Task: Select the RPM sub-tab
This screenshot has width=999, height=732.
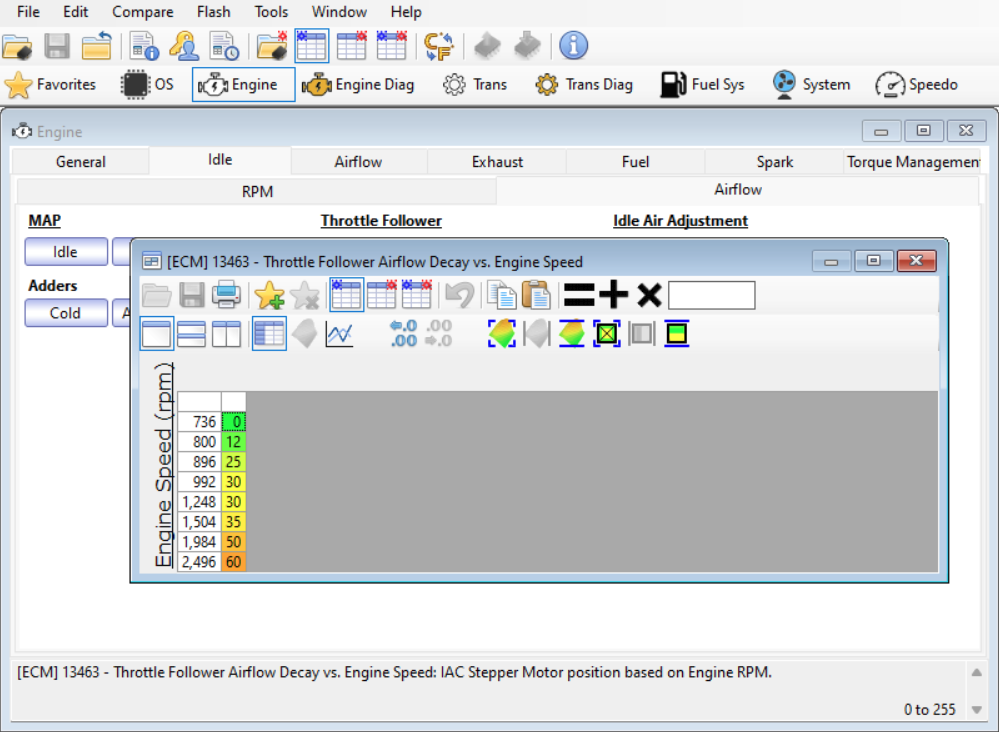Action: click(x=257, y=191)
